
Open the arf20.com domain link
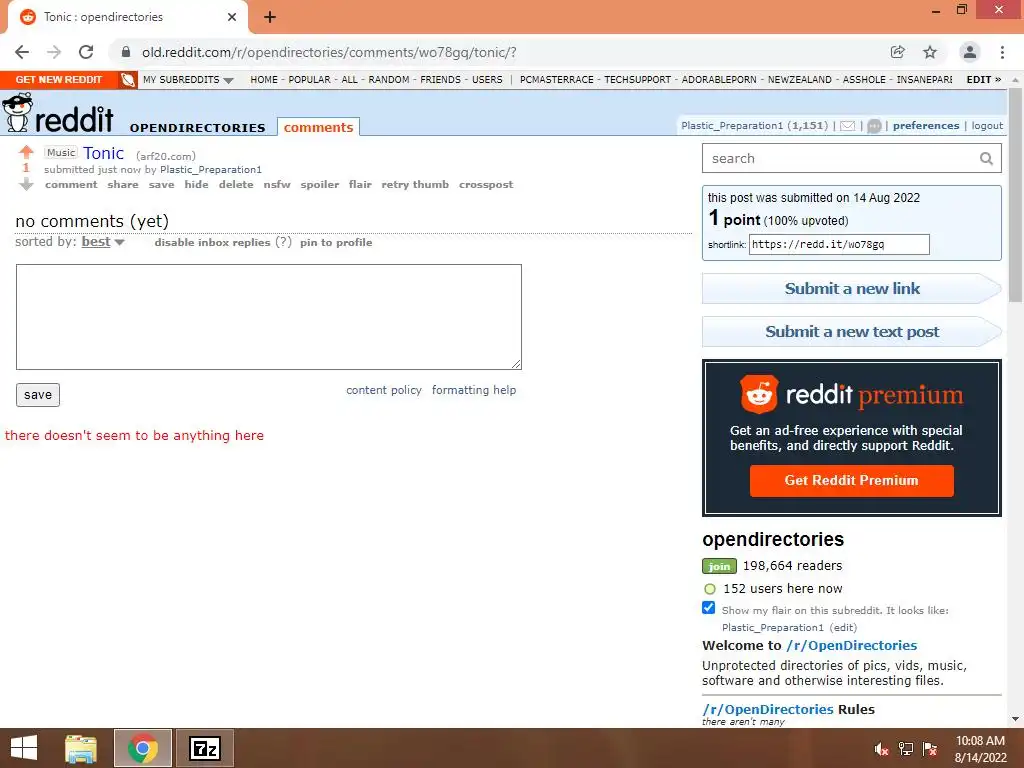166,156
